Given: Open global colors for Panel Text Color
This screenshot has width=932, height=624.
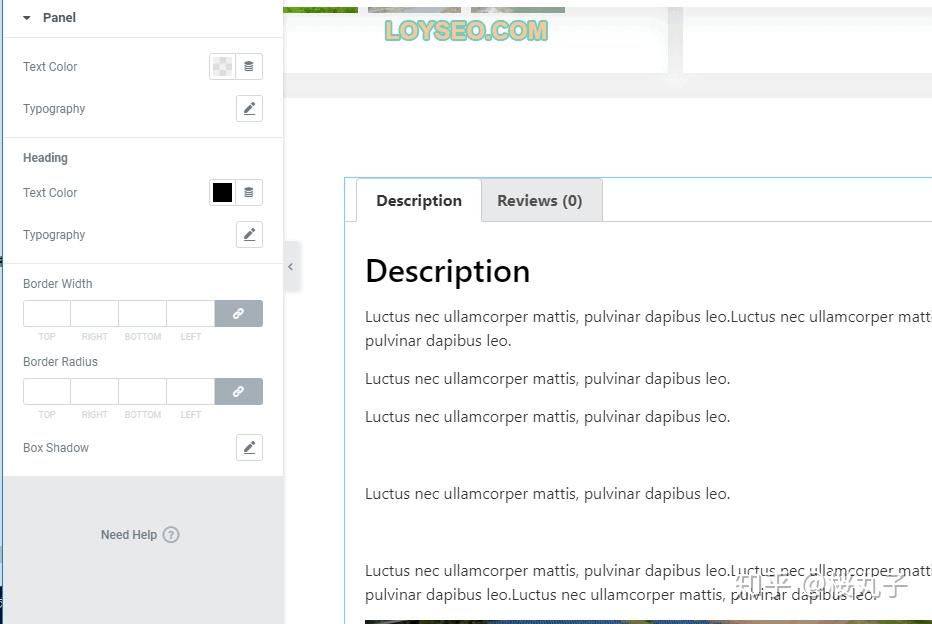Looking at the screenshot, I should click(249, 67).
